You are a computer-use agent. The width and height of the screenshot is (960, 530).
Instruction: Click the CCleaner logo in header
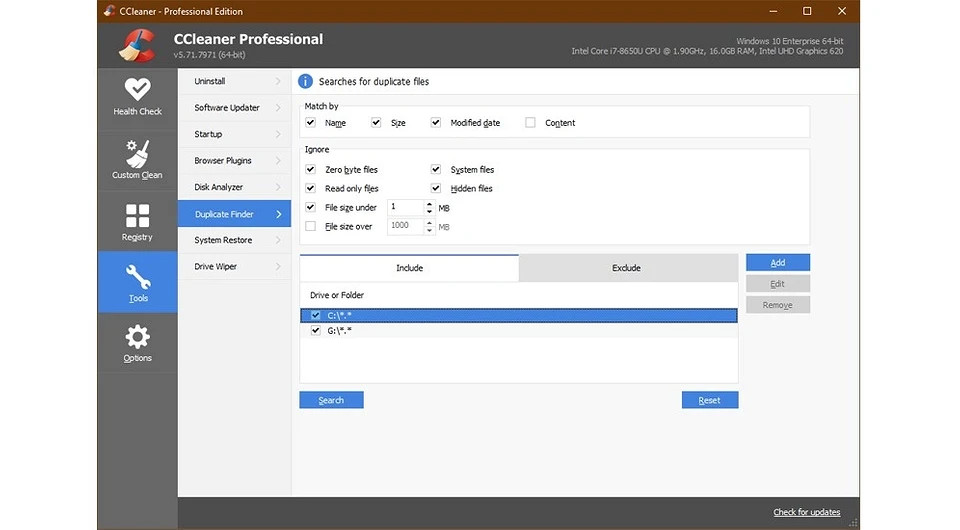click(136, 45)
